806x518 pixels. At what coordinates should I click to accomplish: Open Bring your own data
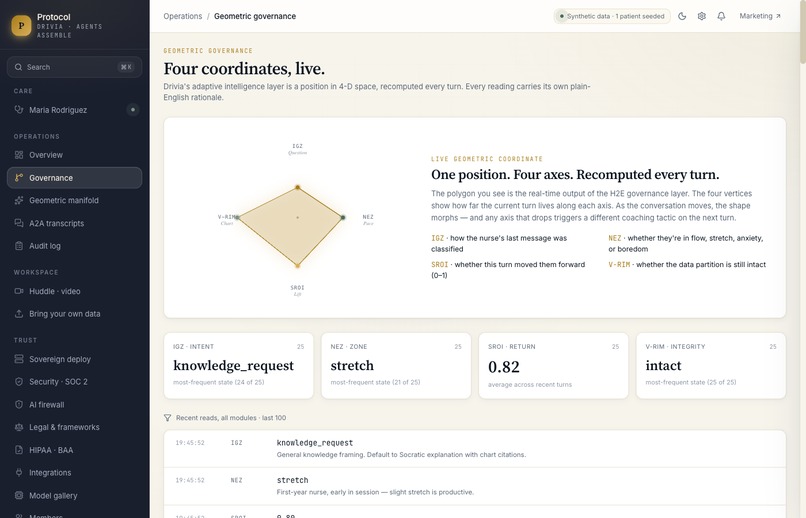(x=75, y=313)
